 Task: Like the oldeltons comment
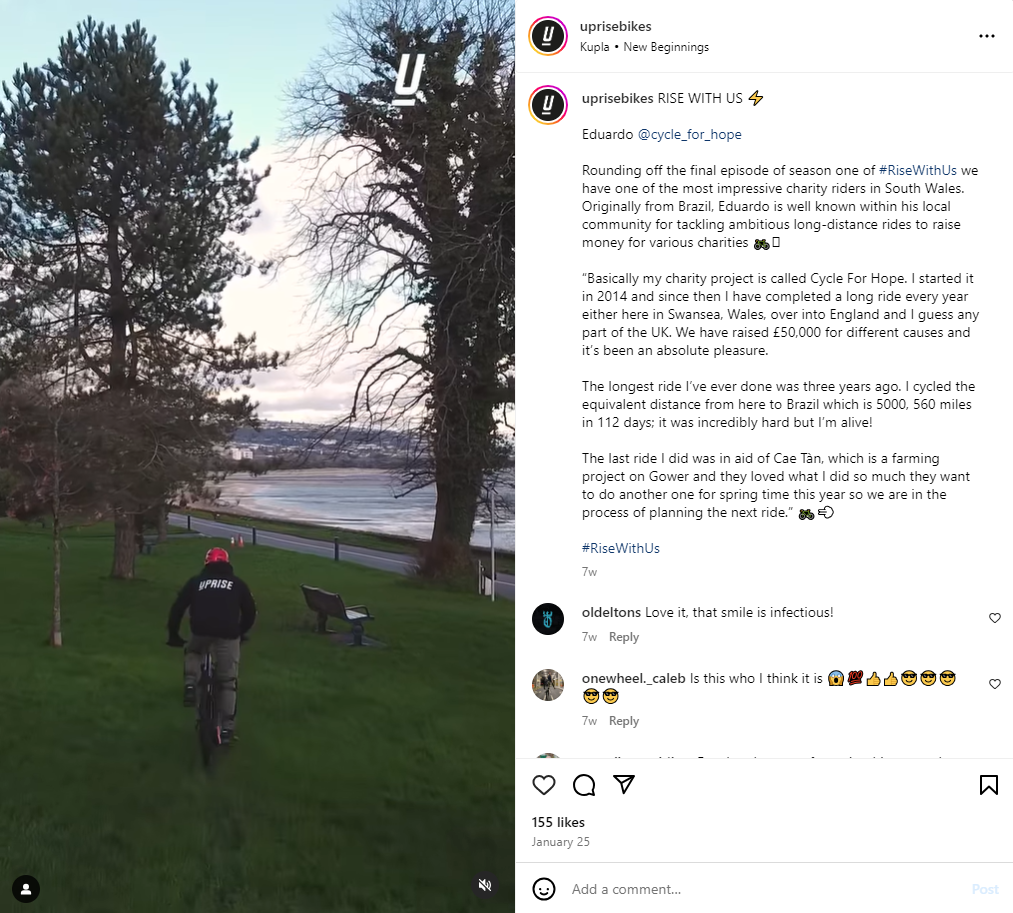994,618
